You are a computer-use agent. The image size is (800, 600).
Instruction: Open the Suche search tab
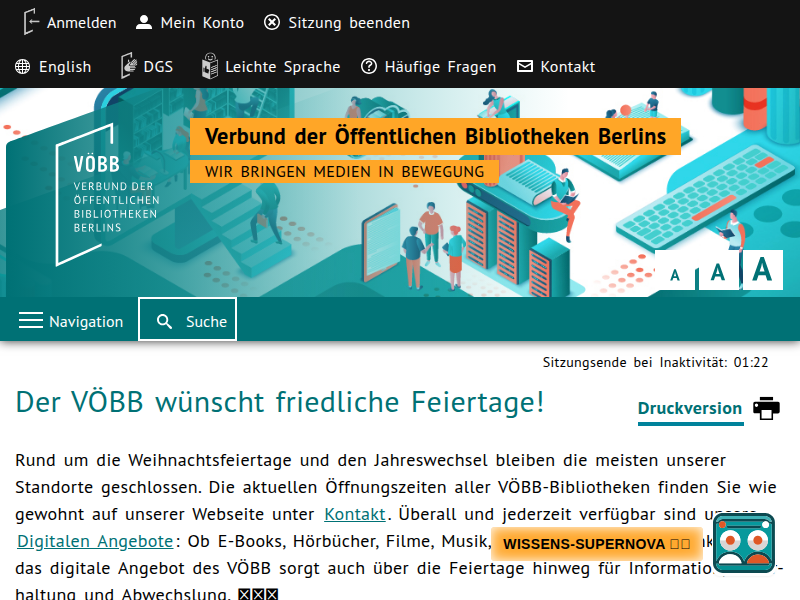pos(188,320)
